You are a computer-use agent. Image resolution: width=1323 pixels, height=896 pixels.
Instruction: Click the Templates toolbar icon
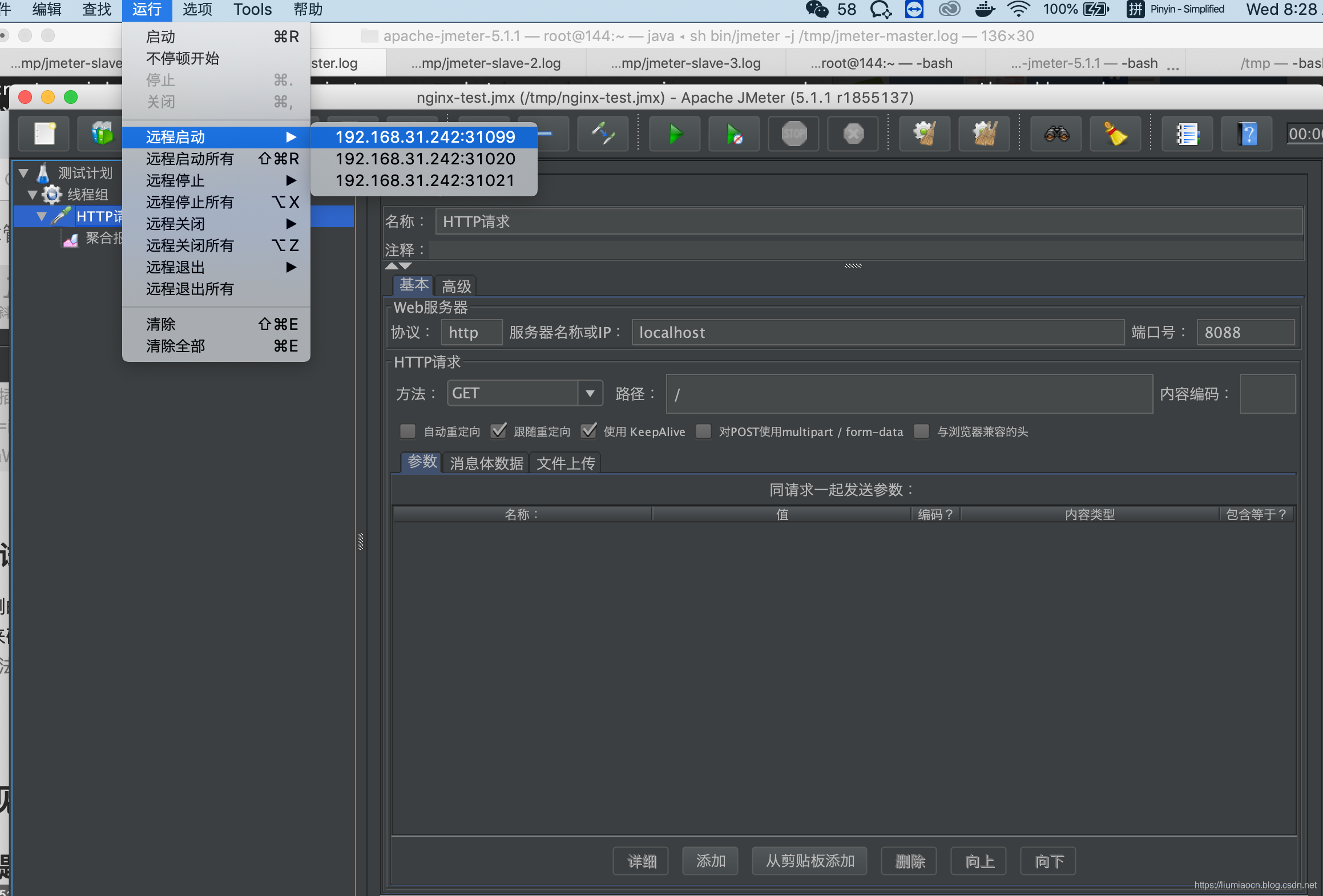tap(102, 135)
